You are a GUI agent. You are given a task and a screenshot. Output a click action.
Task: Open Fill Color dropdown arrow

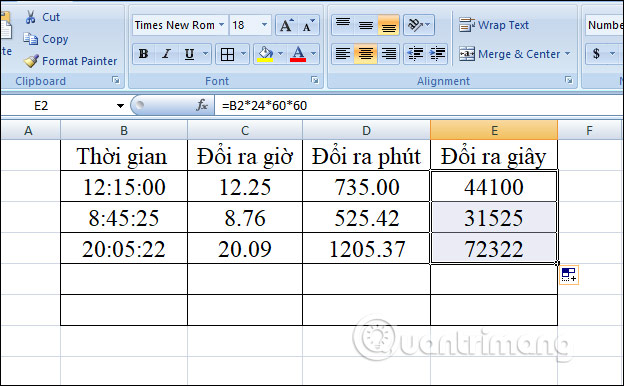tap(280, 54)
